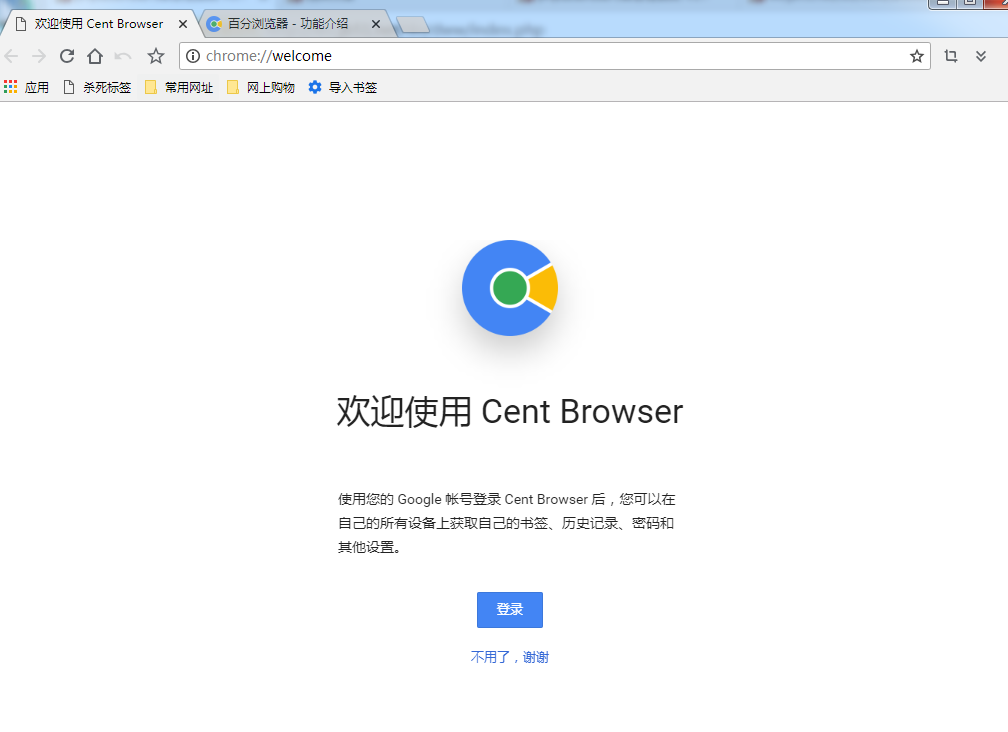Open the browser menu double-chevron

(x=981, y=57)
